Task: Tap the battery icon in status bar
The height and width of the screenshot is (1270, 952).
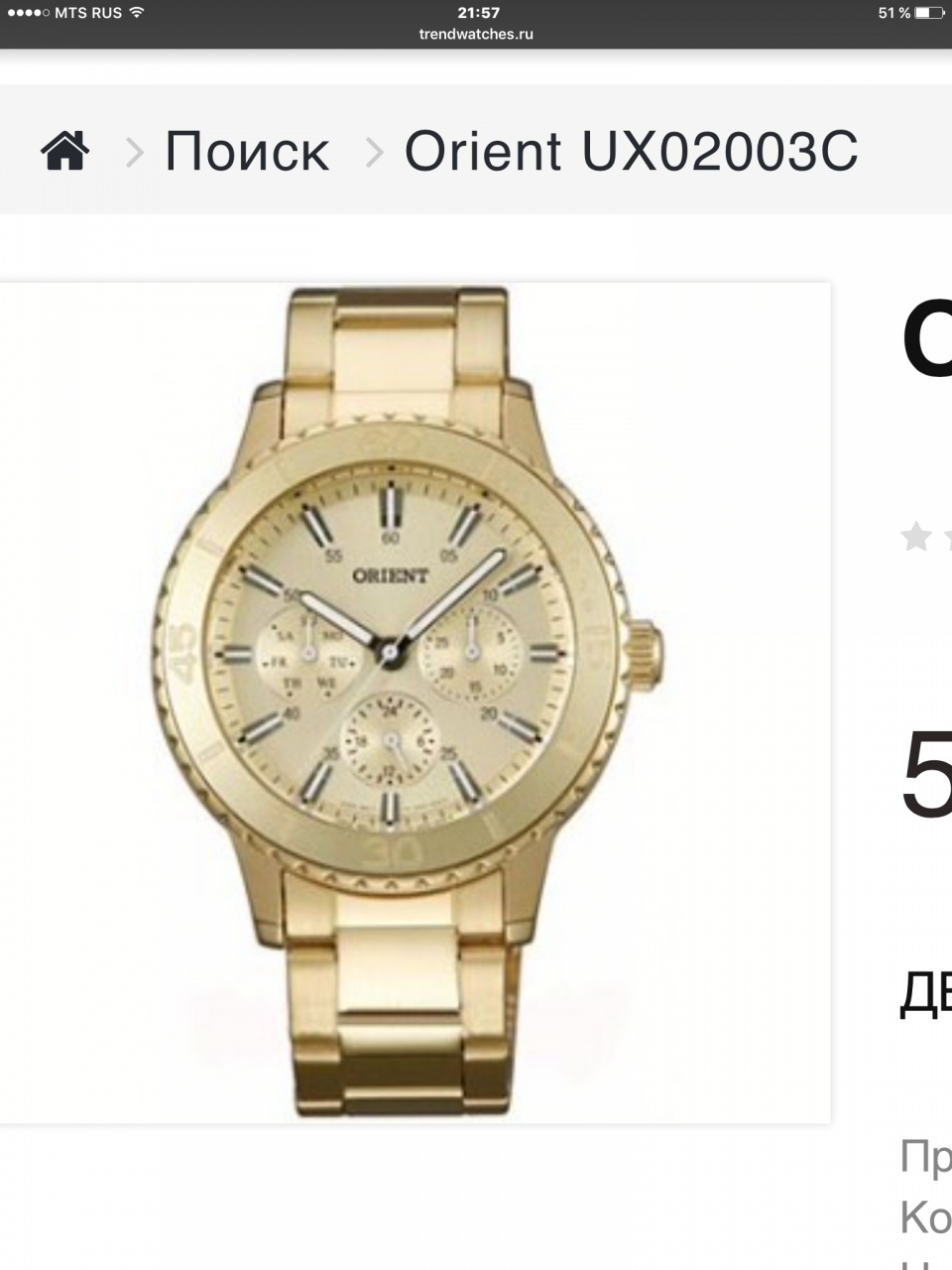Action: click(930, 13)
